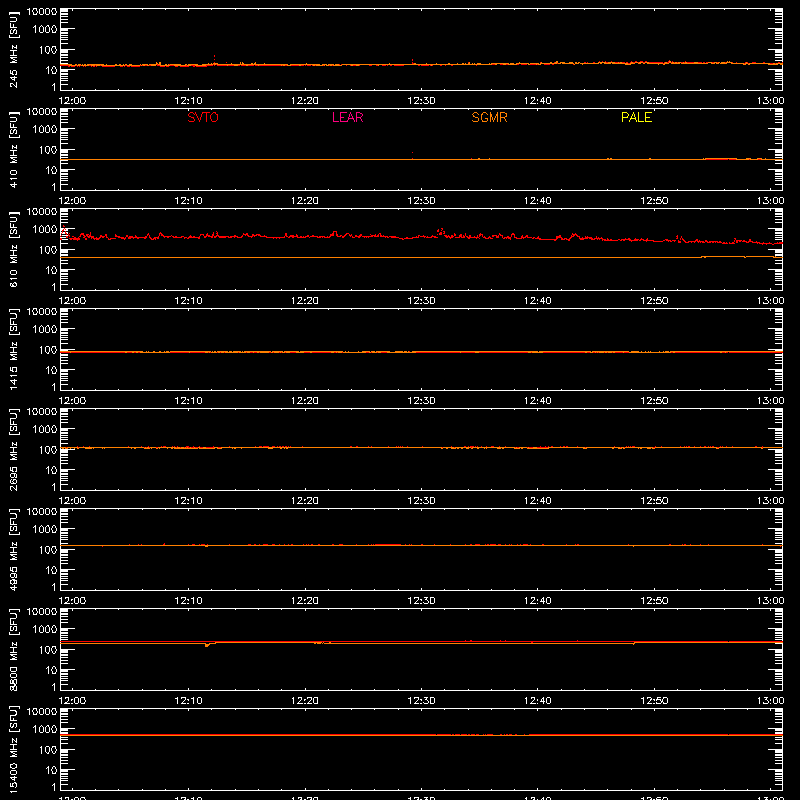Select the 15400 MHz [SFU] axis title
Viewport: 800px width, 800px height.
coord(13,749)
